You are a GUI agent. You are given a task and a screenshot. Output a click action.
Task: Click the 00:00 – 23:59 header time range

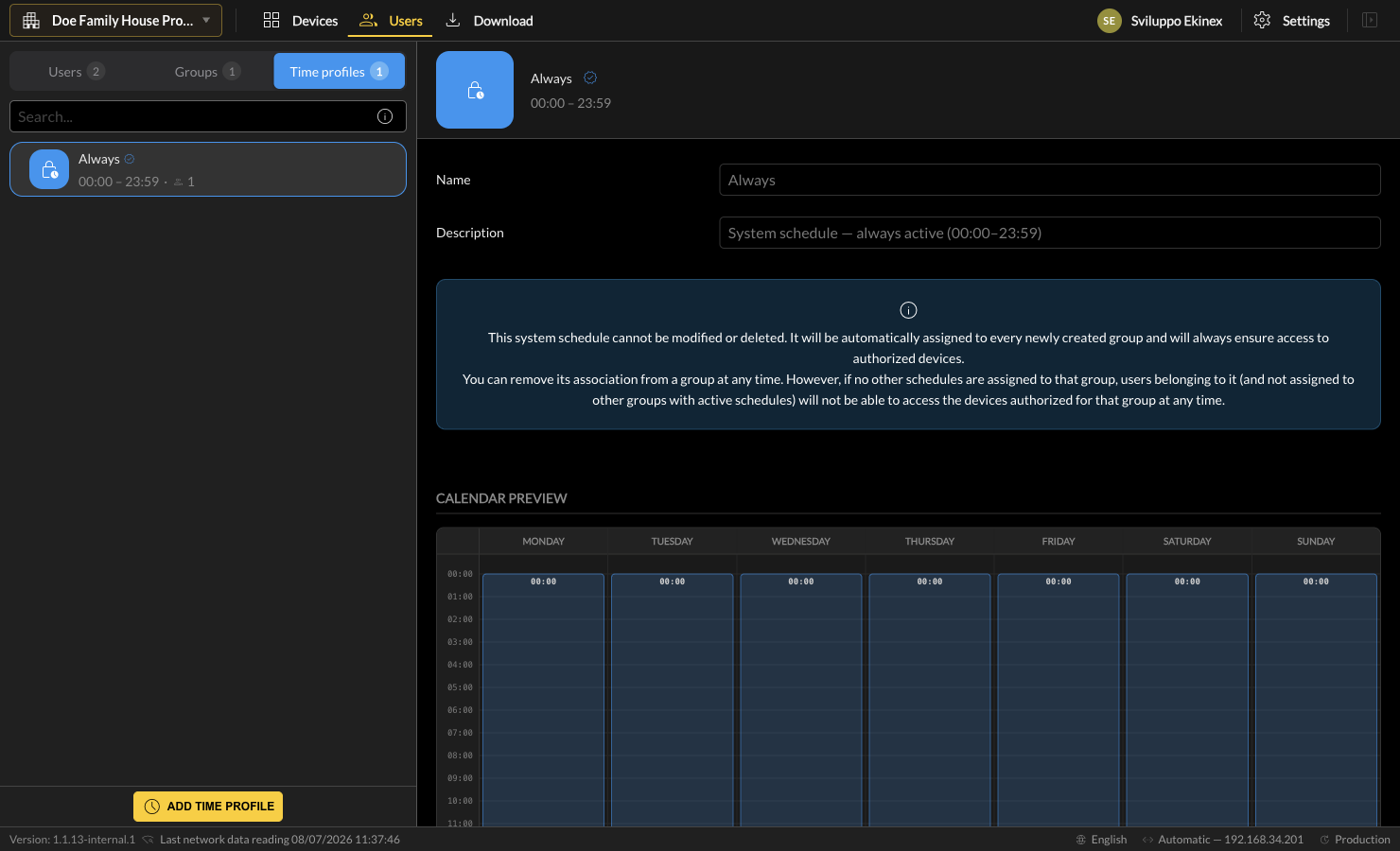570,103
